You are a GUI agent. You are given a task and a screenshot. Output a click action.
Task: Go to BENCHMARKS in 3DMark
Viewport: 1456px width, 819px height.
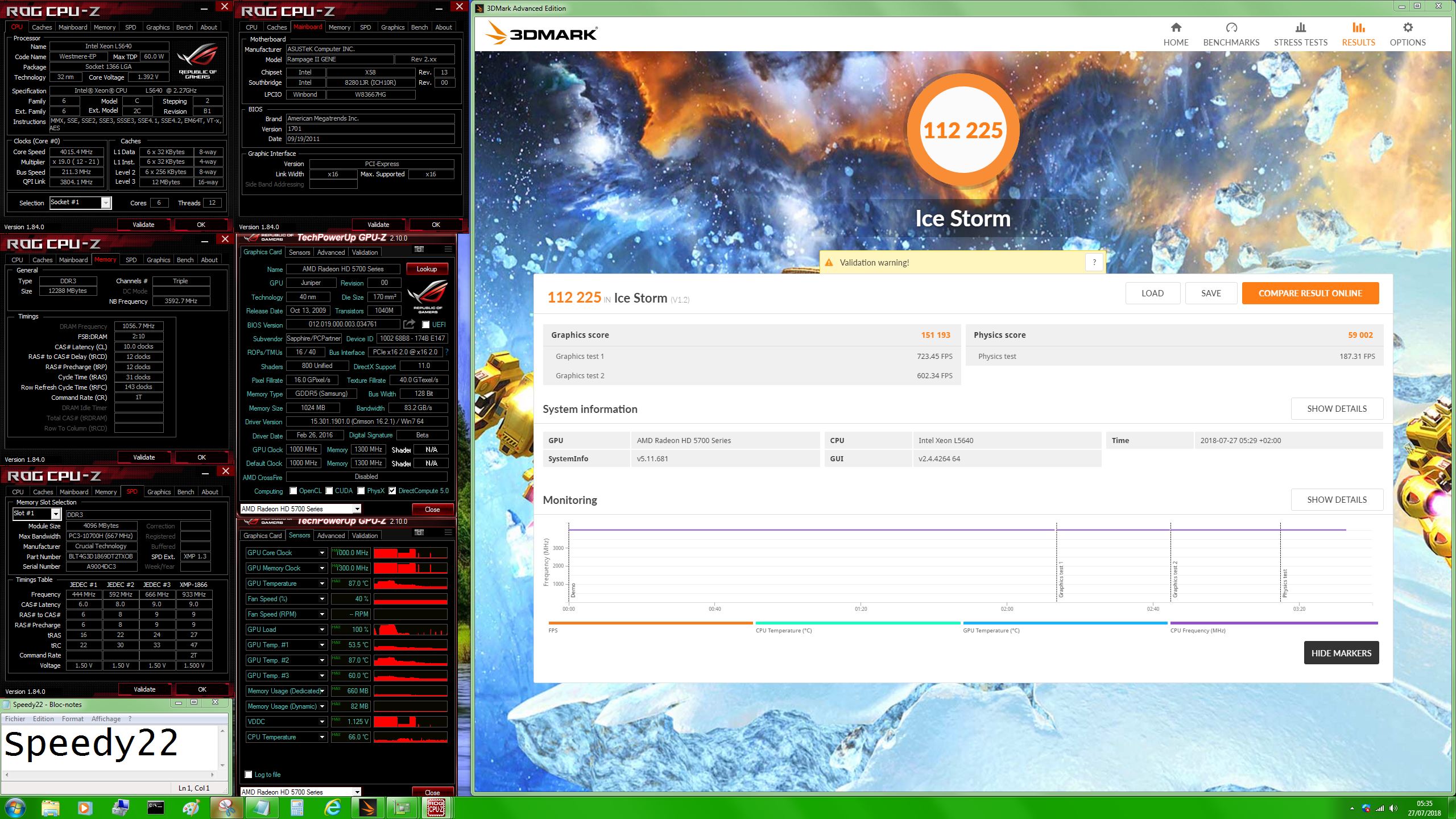[1231, 34]
